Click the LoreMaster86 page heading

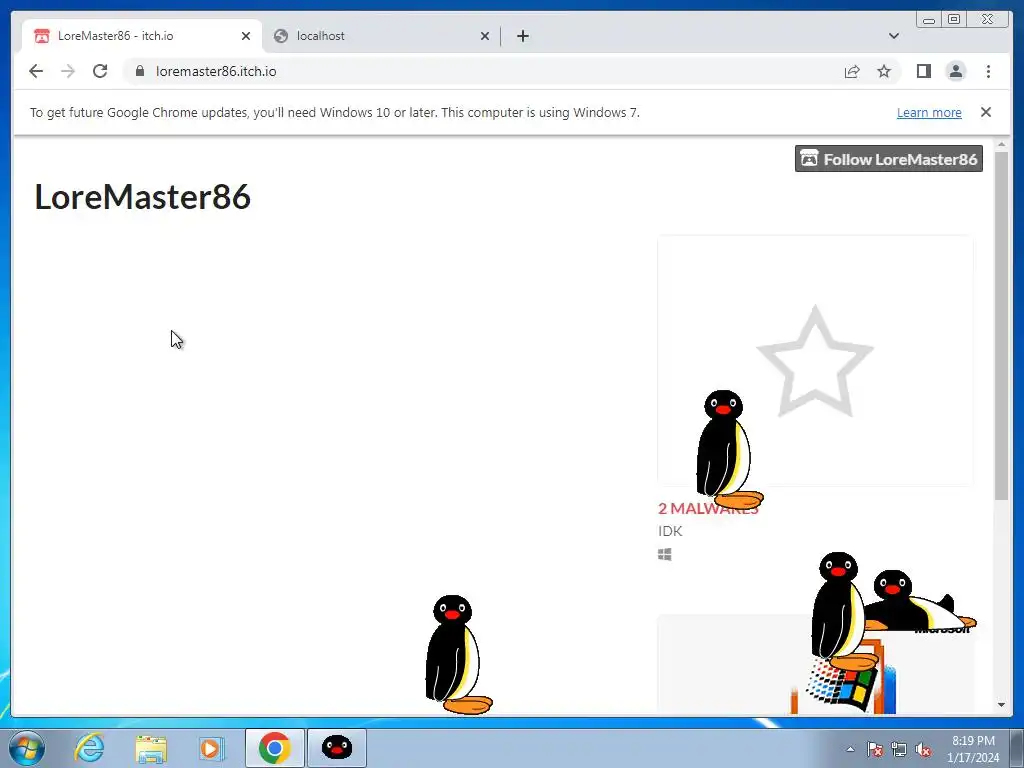pos(142,197)
